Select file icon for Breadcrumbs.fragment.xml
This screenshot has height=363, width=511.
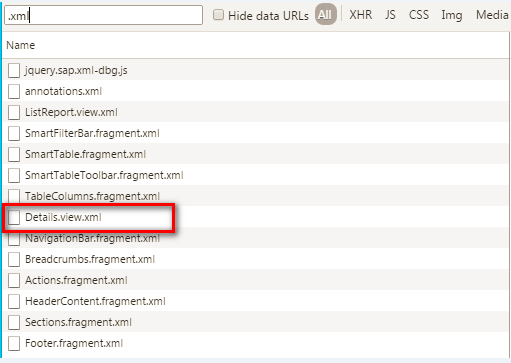coord(14,259)
